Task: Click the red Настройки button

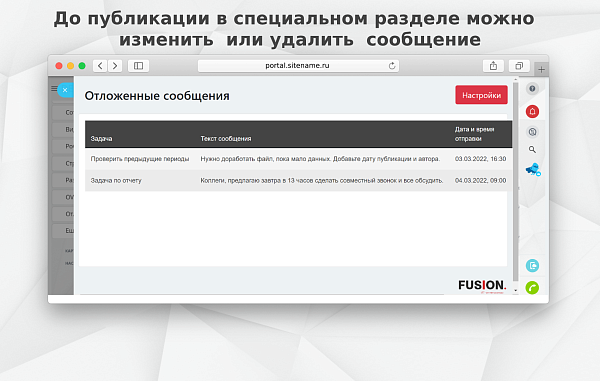Action: (481, 95)
